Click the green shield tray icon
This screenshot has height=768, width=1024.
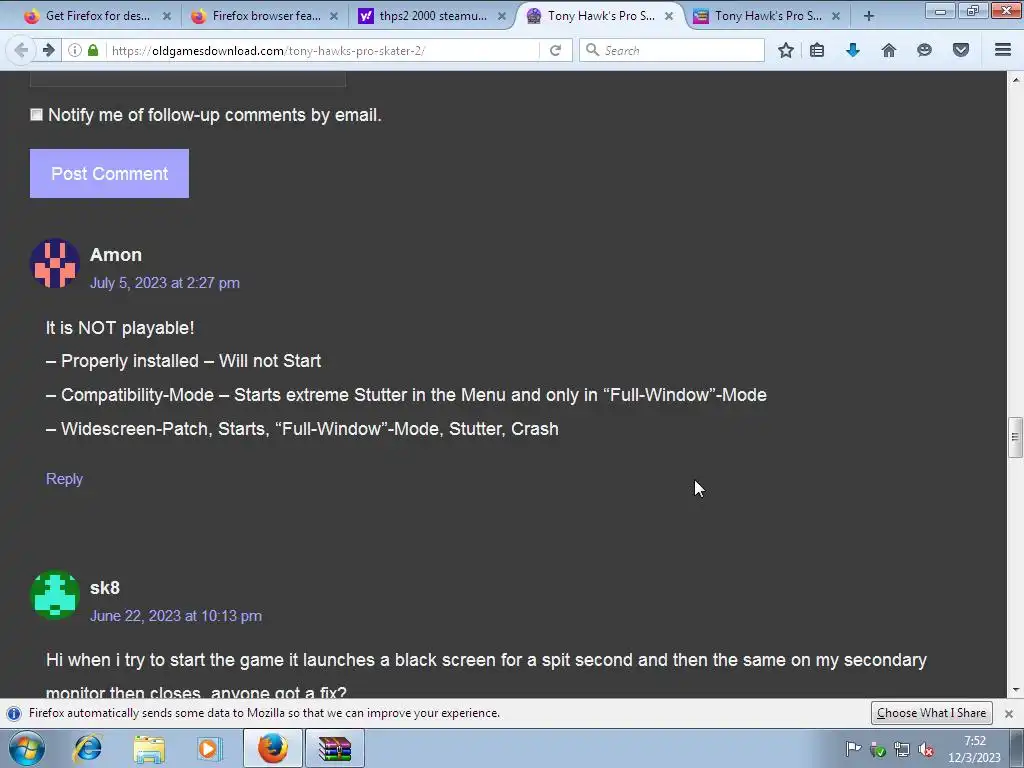click(x=878, y=750)
